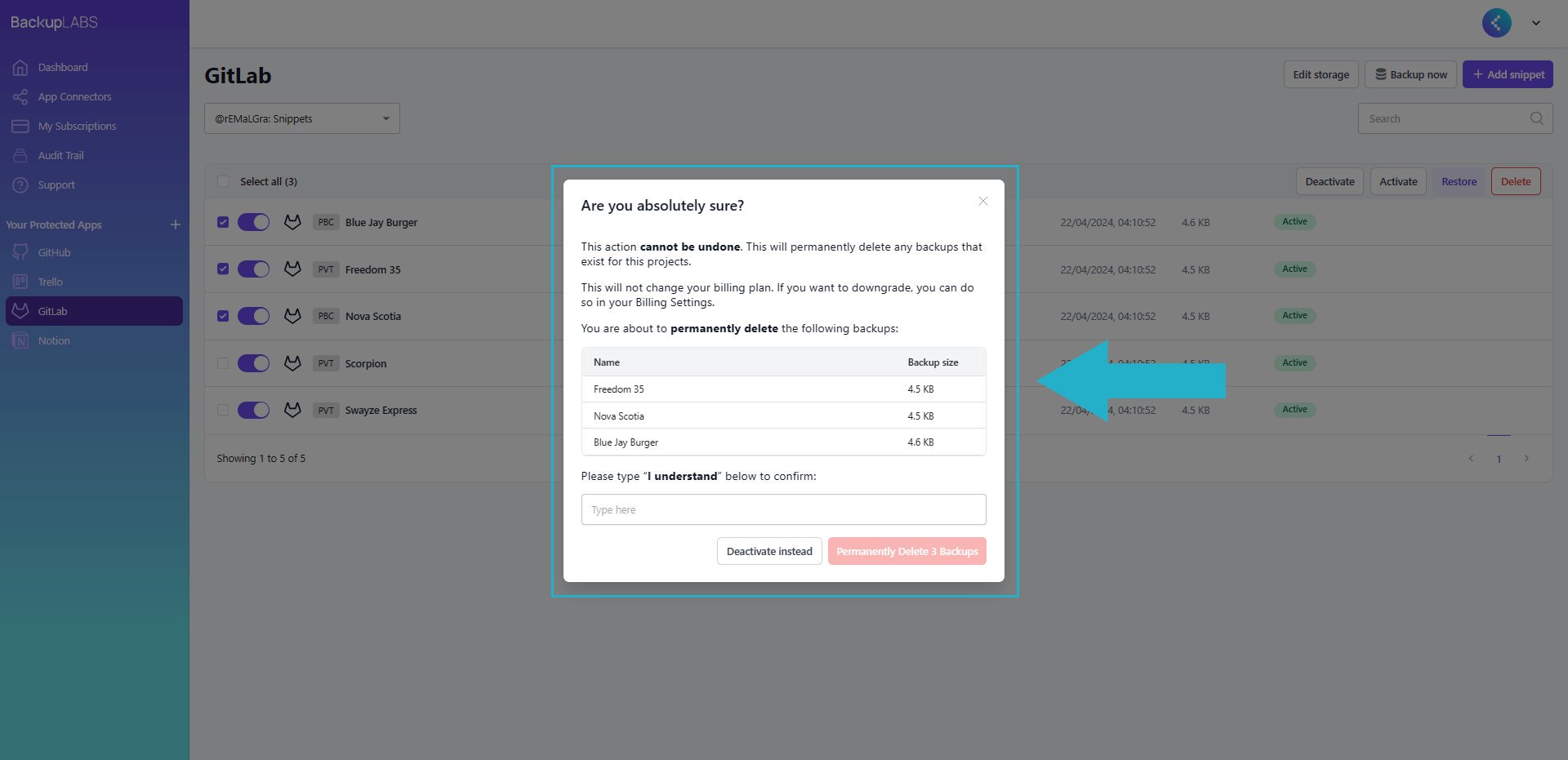Click Deactivate instead button

[769, 551]
